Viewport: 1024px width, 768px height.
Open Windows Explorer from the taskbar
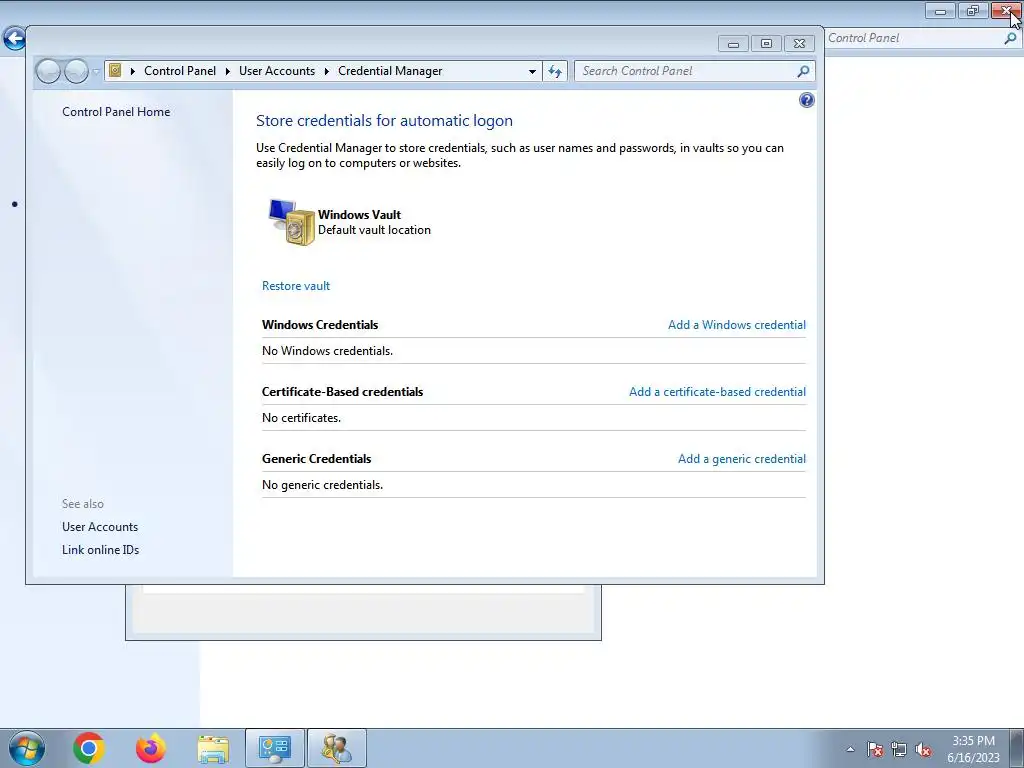point(213,749)
